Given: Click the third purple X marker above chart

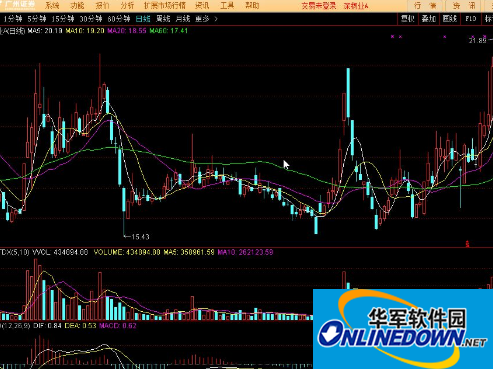Looking at the screenshot, I should 445,36.
